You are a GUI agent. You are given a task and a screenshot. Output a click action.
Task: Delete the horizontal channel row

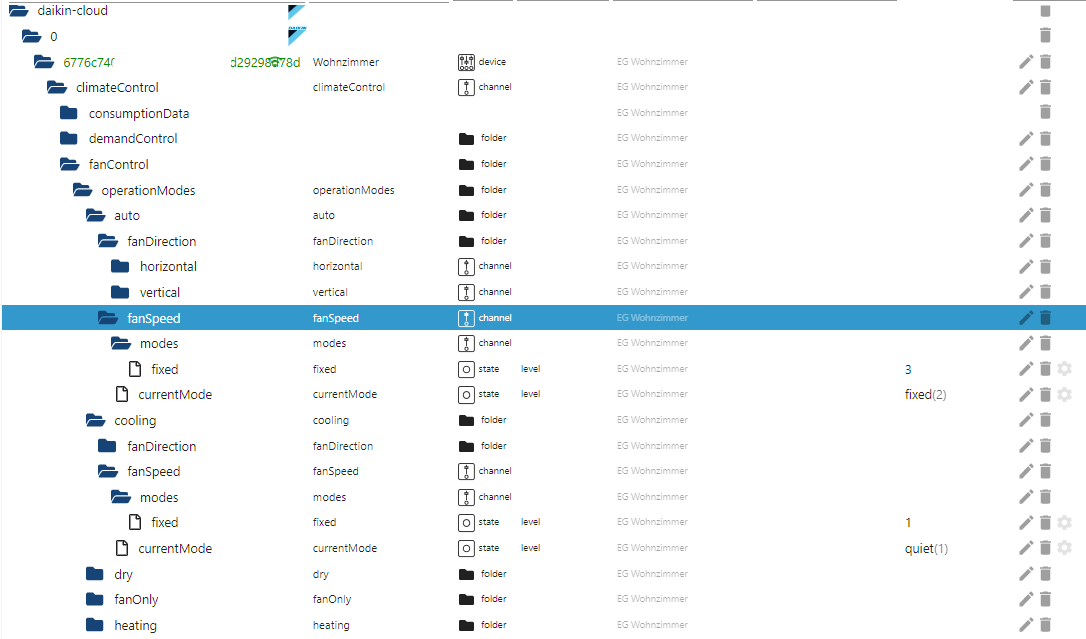coord(1046,267)
